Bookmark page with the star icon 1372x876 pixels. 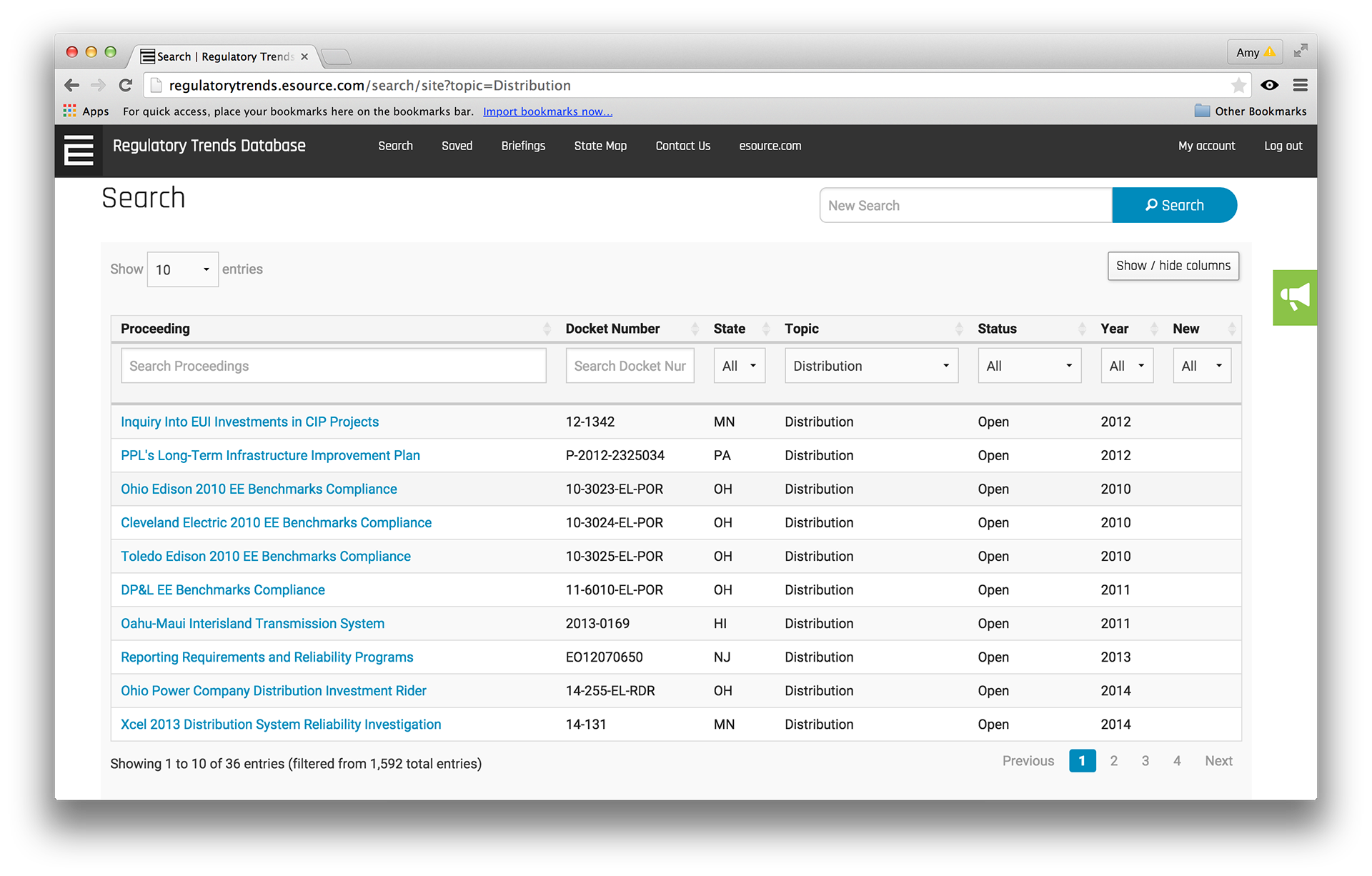tap(1238, 86)
